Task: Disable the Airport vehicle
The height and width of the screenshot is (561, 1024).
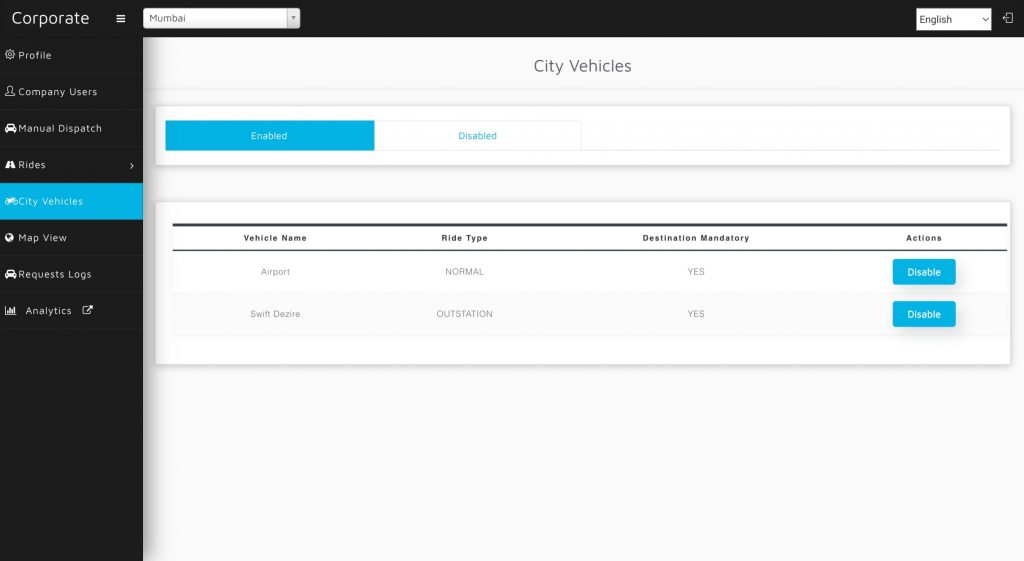Action: [923, 272]
